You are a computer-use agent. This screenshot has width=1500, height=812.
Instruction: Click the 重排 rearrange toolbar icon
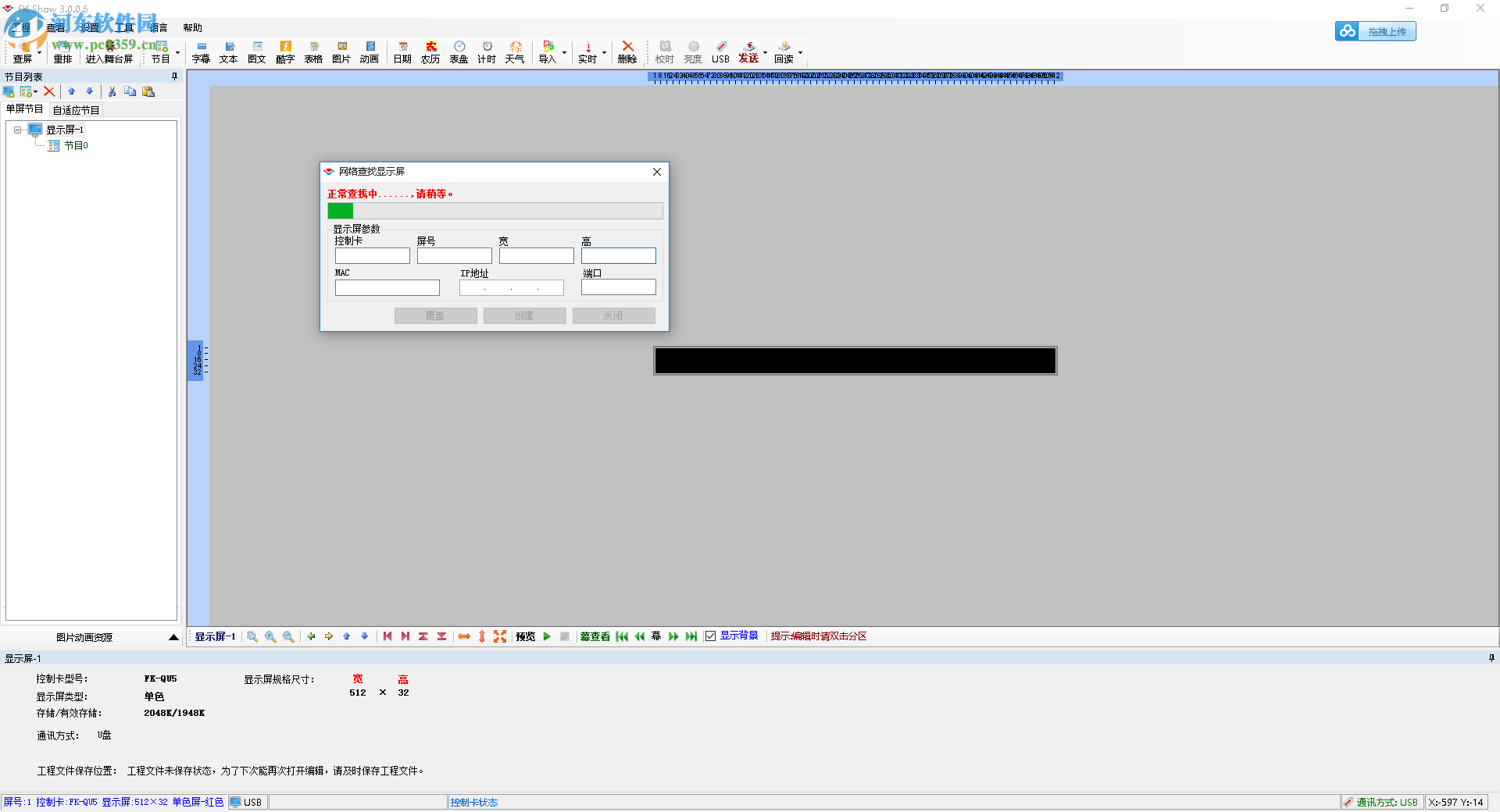(x=62, y=52)
